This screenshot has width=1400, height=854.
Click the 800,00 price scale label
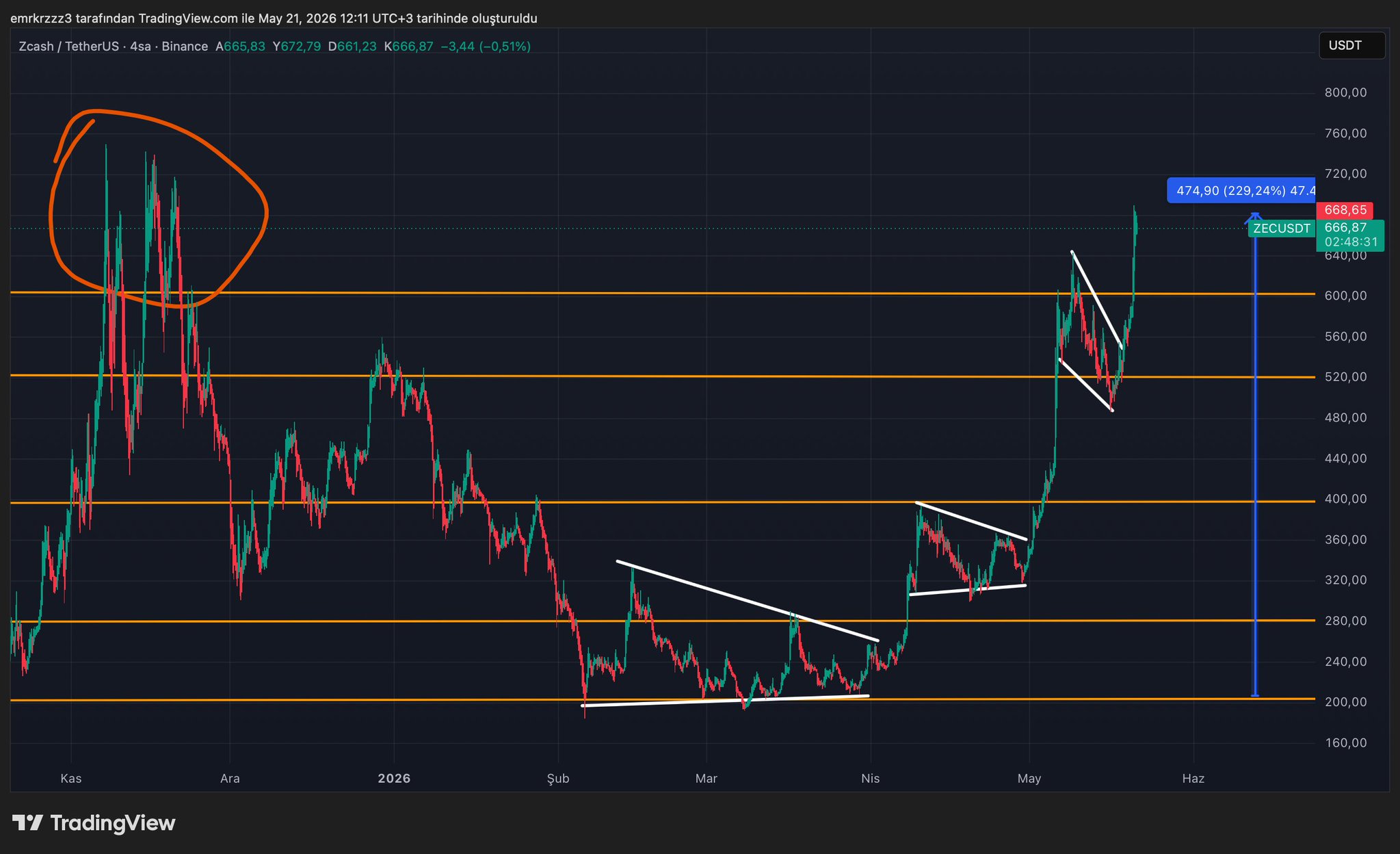pos(1345,92)
